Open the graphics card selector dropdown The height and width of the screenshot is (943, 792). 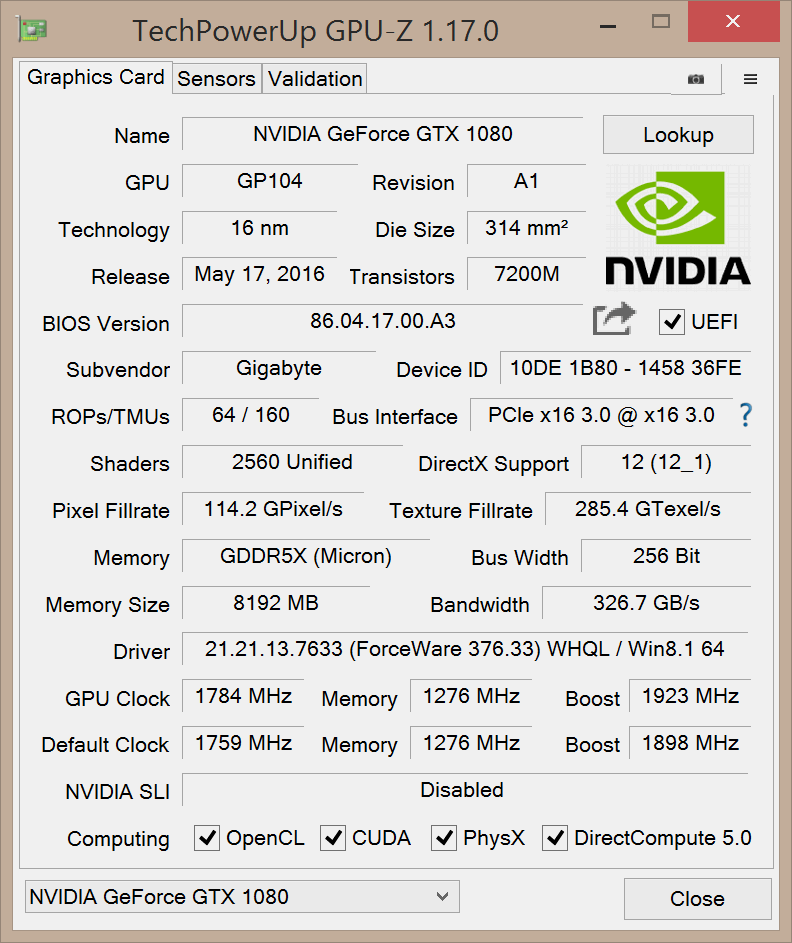pyautogui.click(x=240, y=897)
